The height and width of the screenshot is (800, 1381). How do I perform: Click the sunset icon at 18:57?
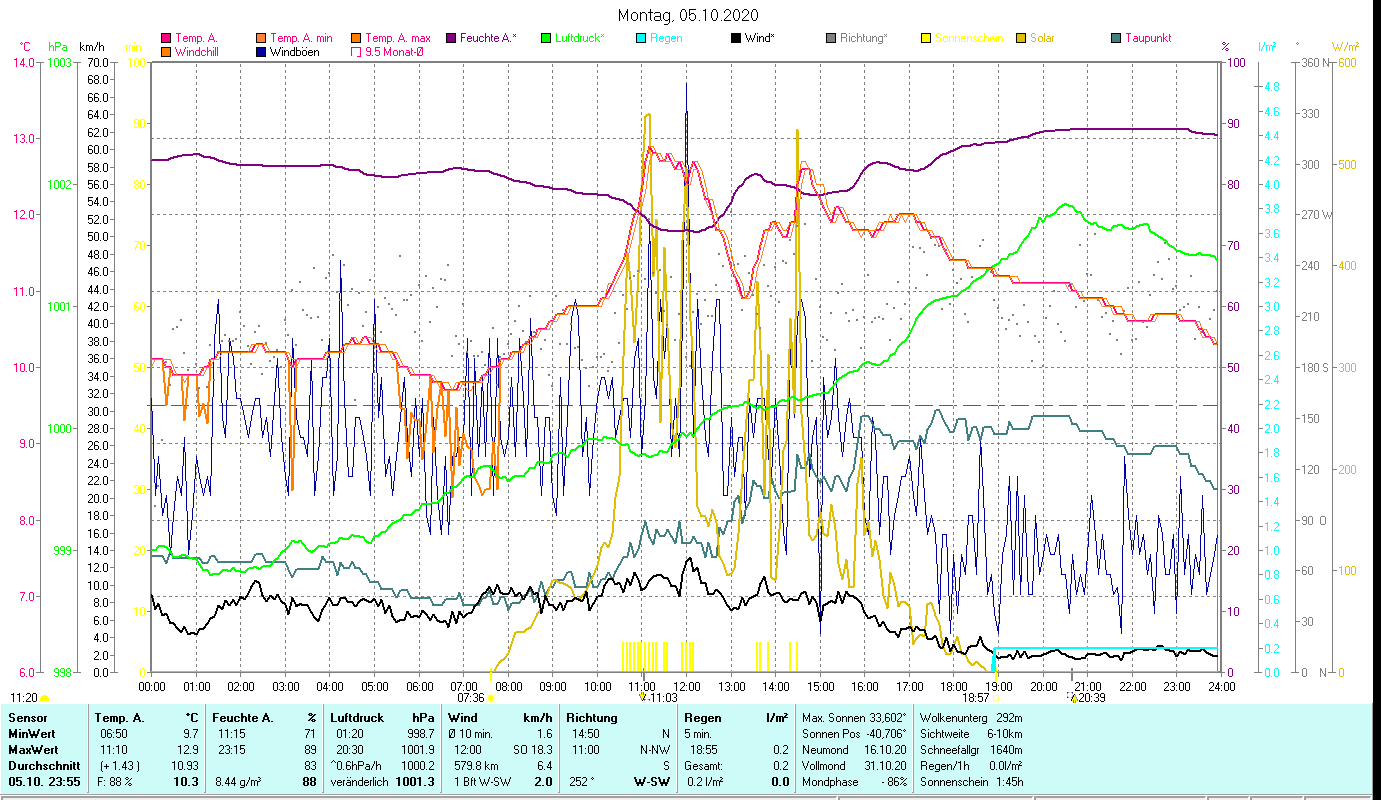point(995,698)
